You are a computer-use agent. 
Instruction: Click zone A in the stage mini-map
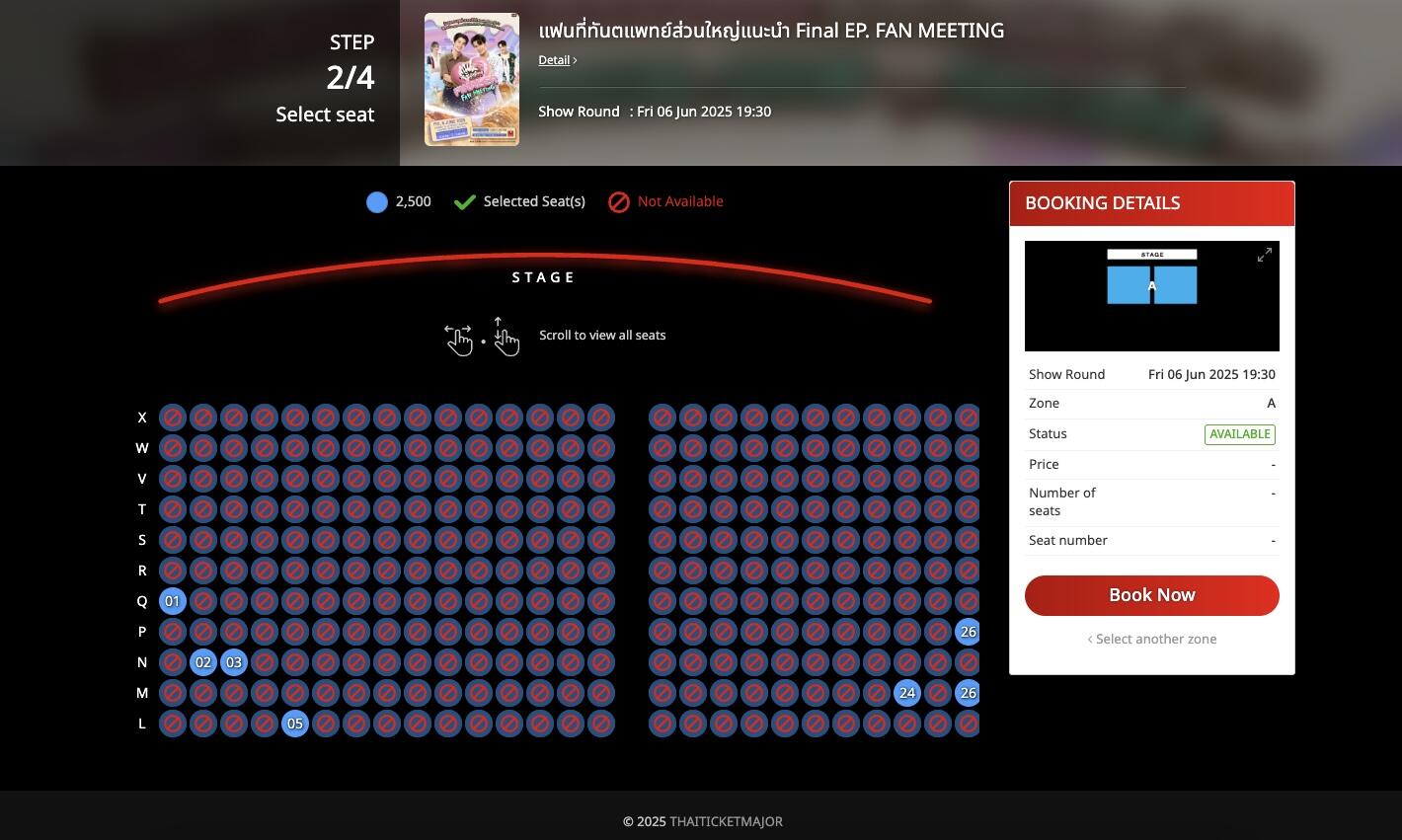point(1152,285)
